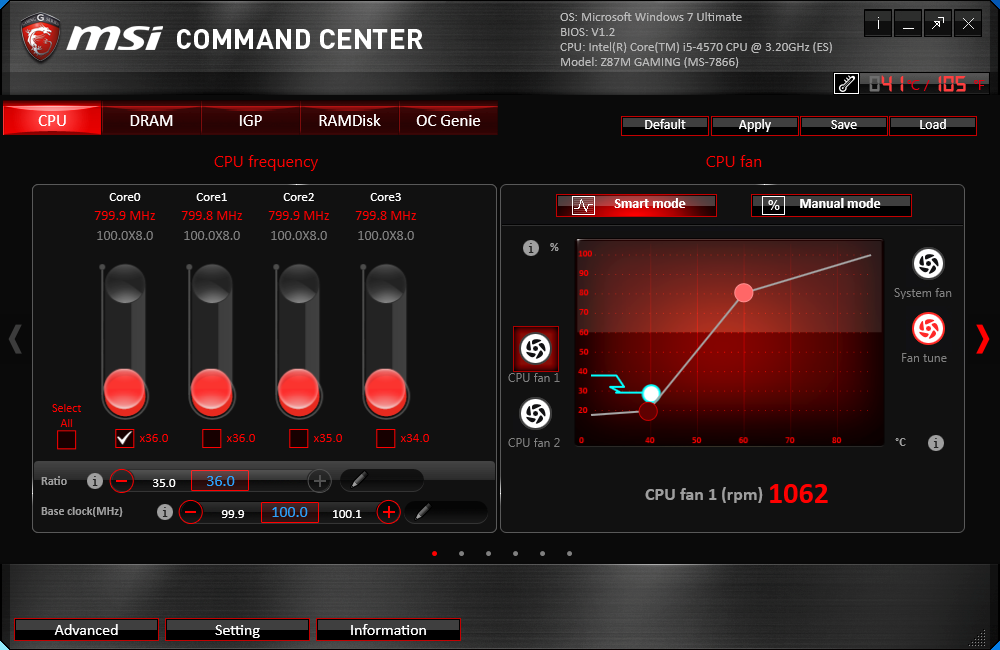The image size is (1000, 650).
Task: Select the CPU fan 1 icon
Action: (536, 348)
